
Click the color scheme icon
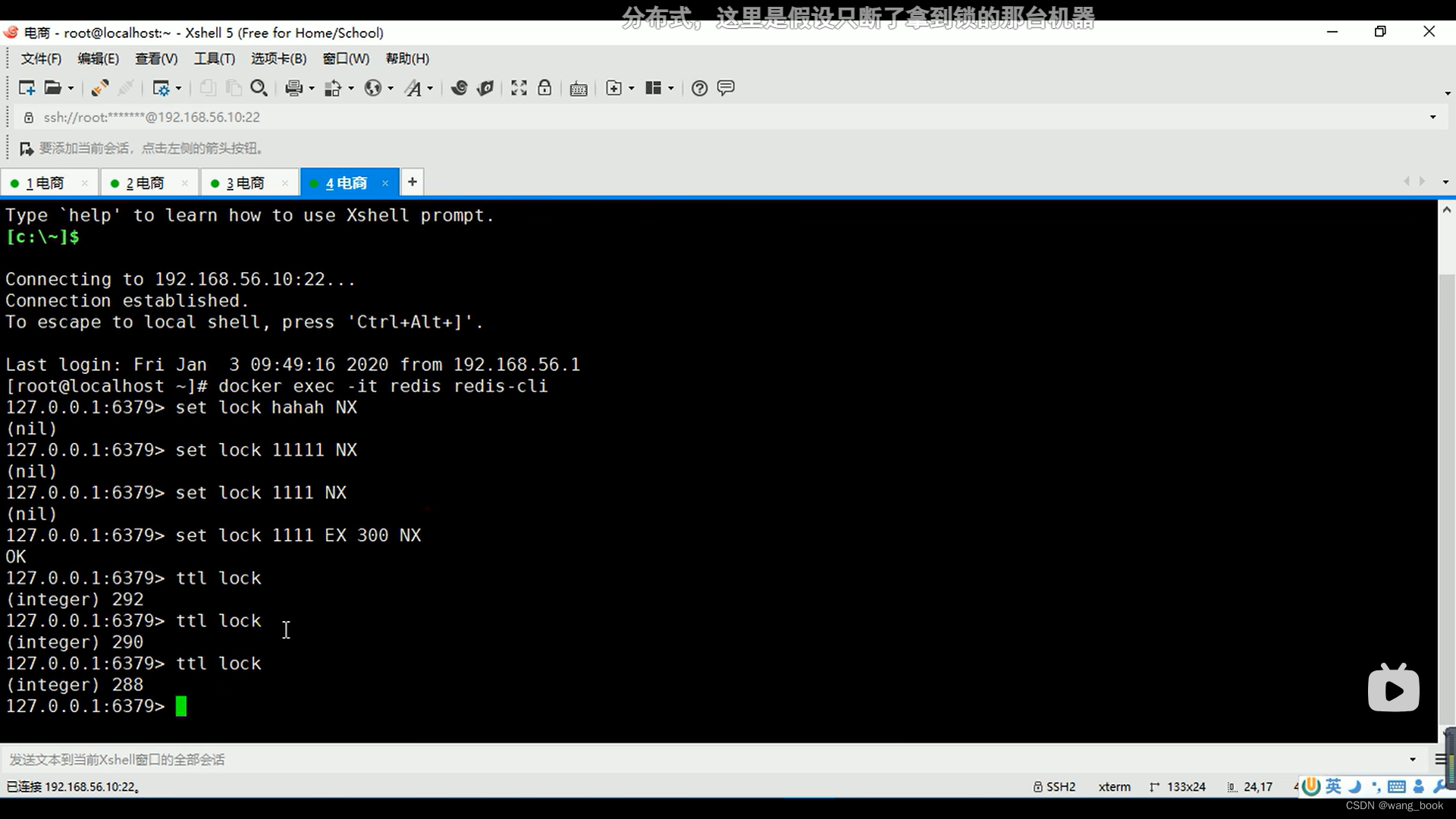pos(333,88)
